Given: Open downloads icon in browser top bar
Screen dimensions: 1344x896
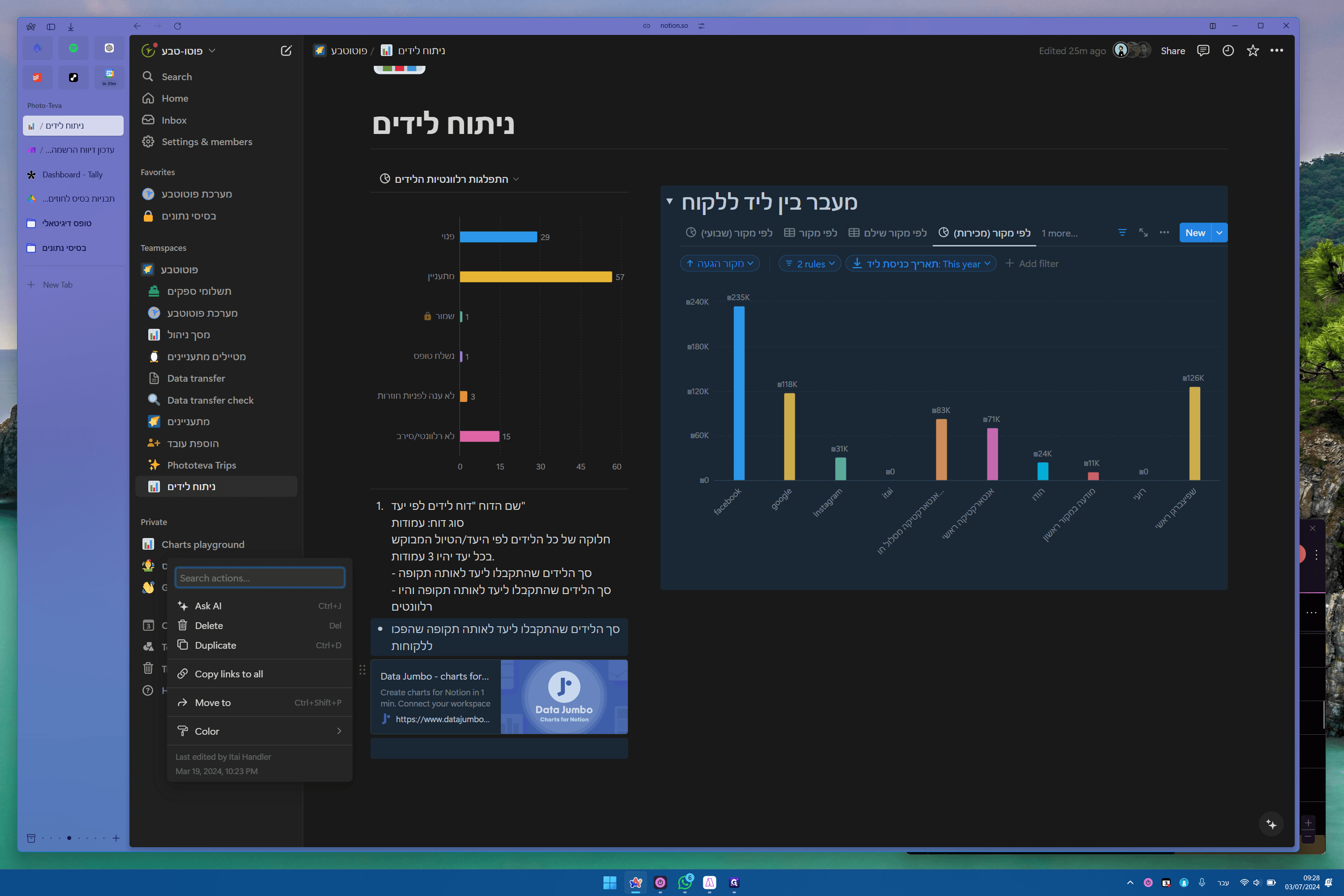Looking at the screenshot, I should pos(71,26).
